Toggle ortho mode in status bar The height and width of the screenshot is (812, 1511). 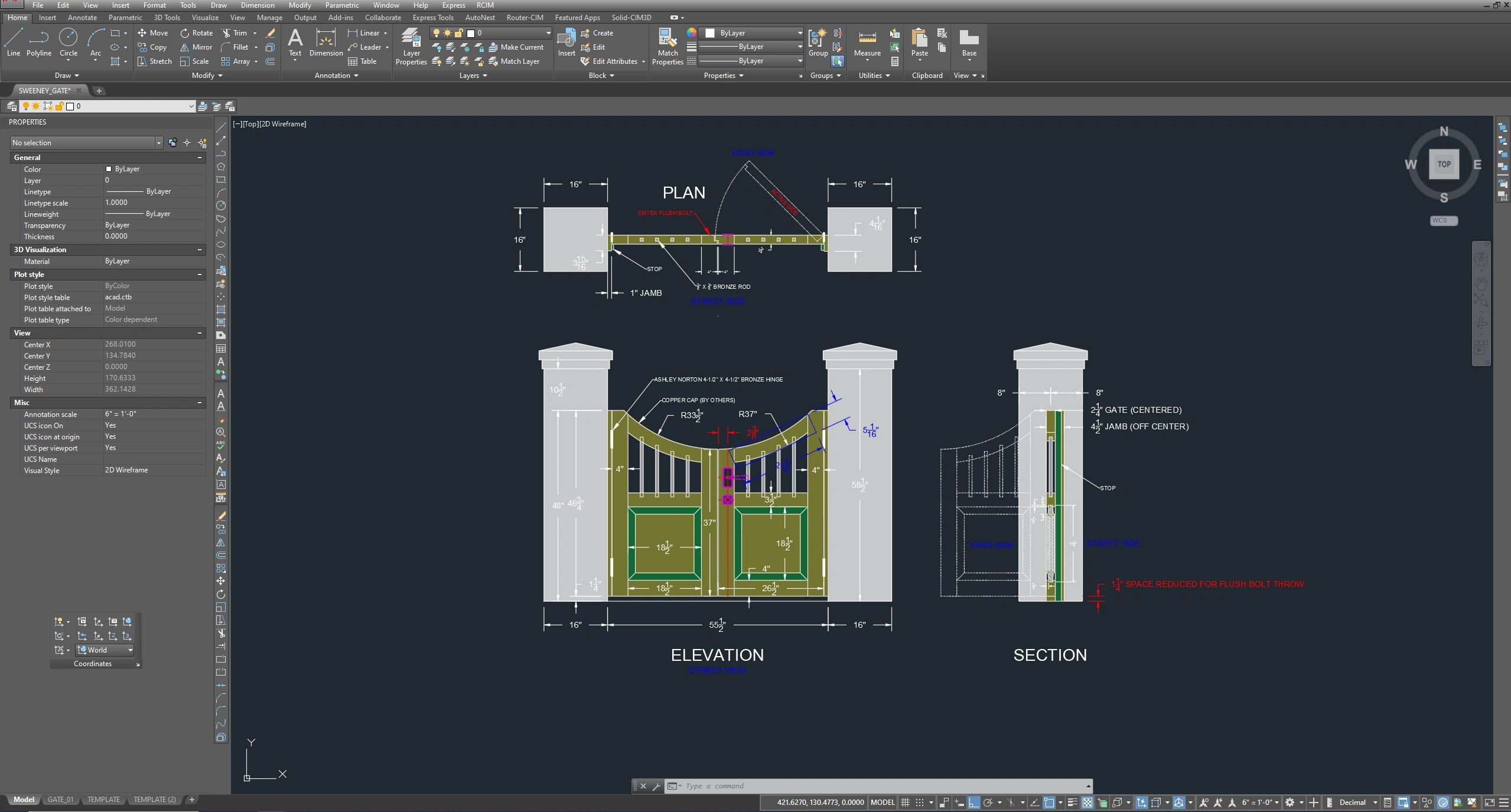tap(973, 802)
